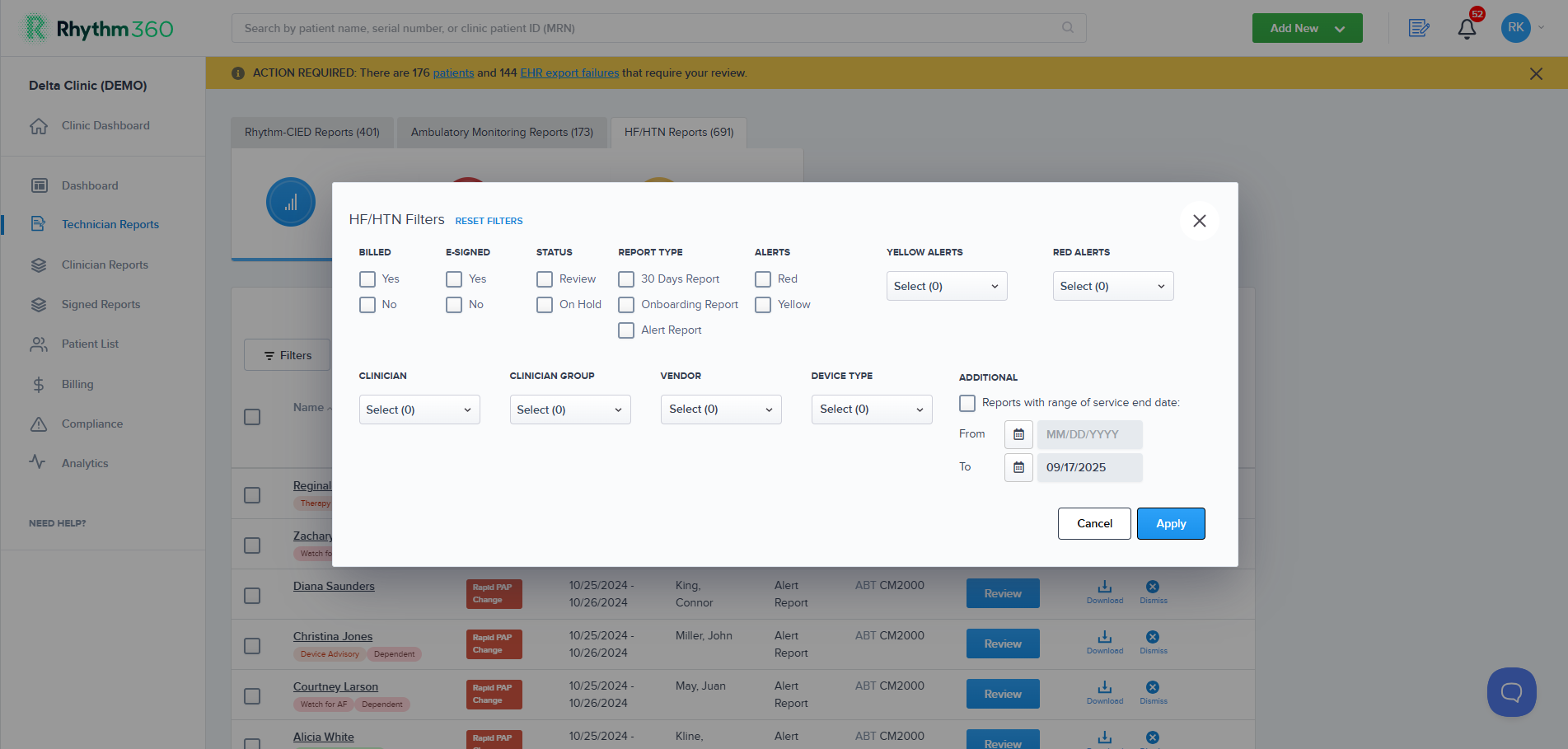Click the Rhythm360 logo
Image resolution: width=1568 pixels, height=749 pixels.
coord(98,29)
